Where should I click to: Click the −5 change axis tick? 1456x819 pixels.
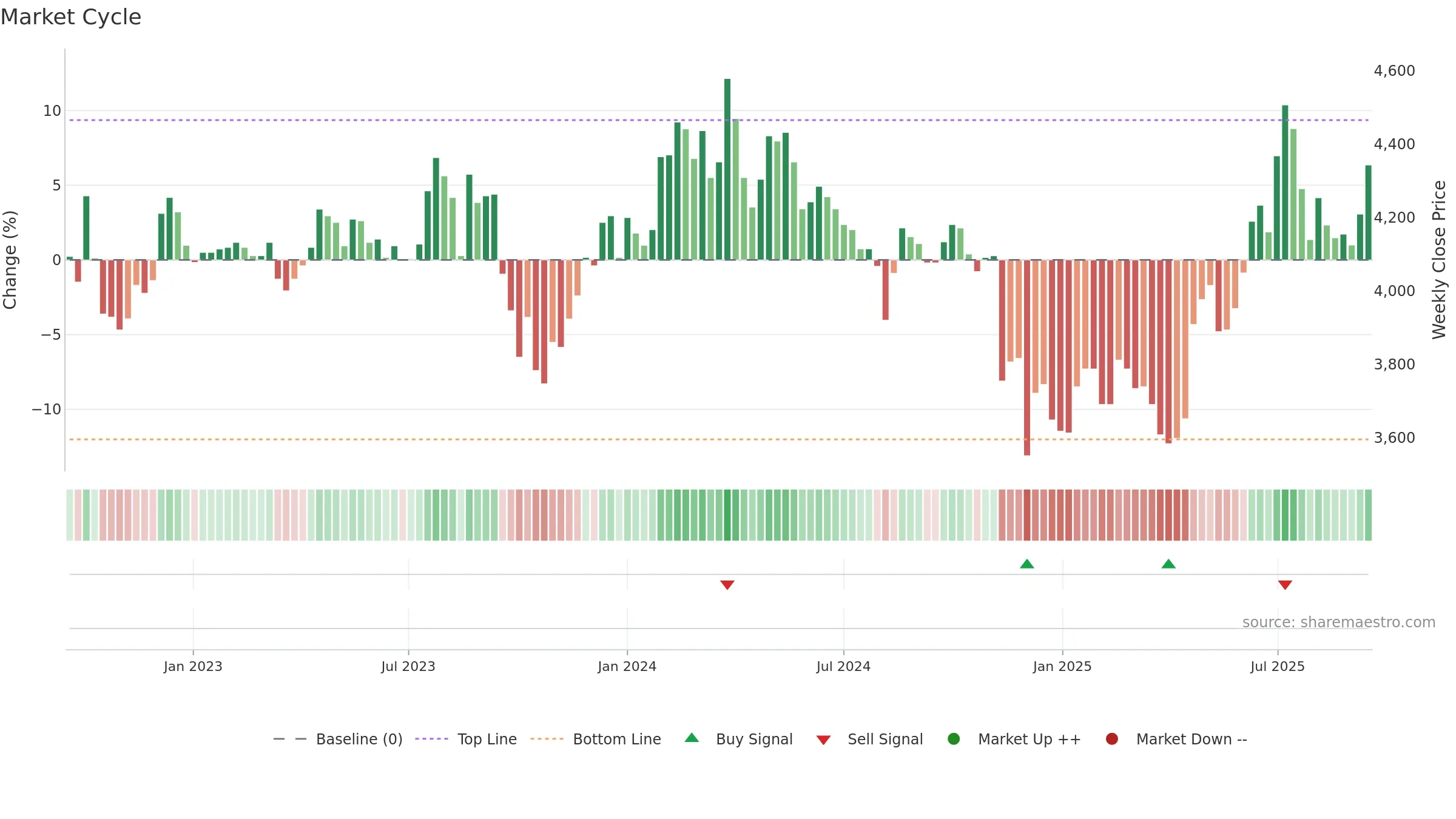click(51, 335)
